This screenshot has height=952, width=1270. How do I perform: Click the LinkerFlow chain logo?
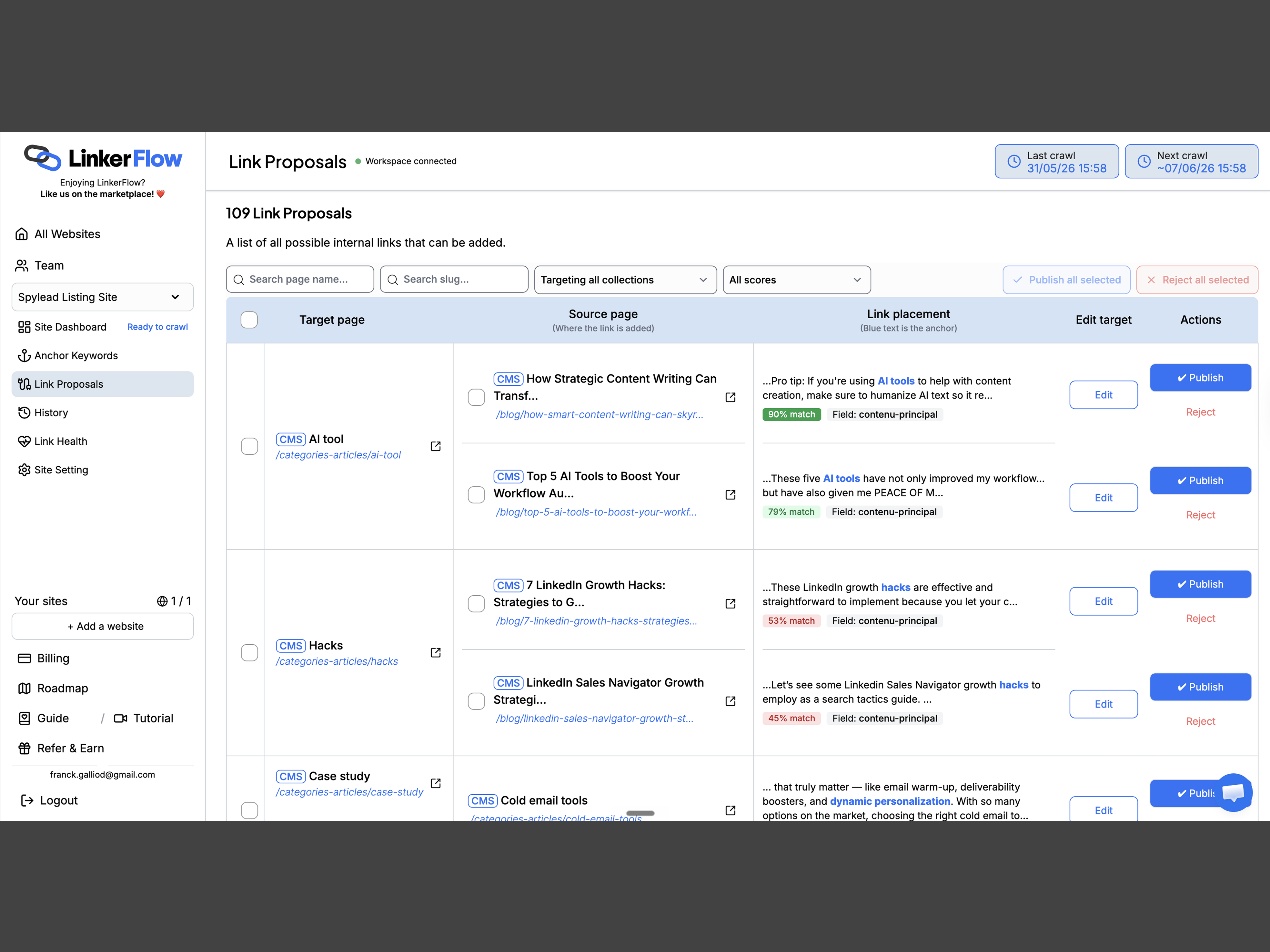coord(43,158)
